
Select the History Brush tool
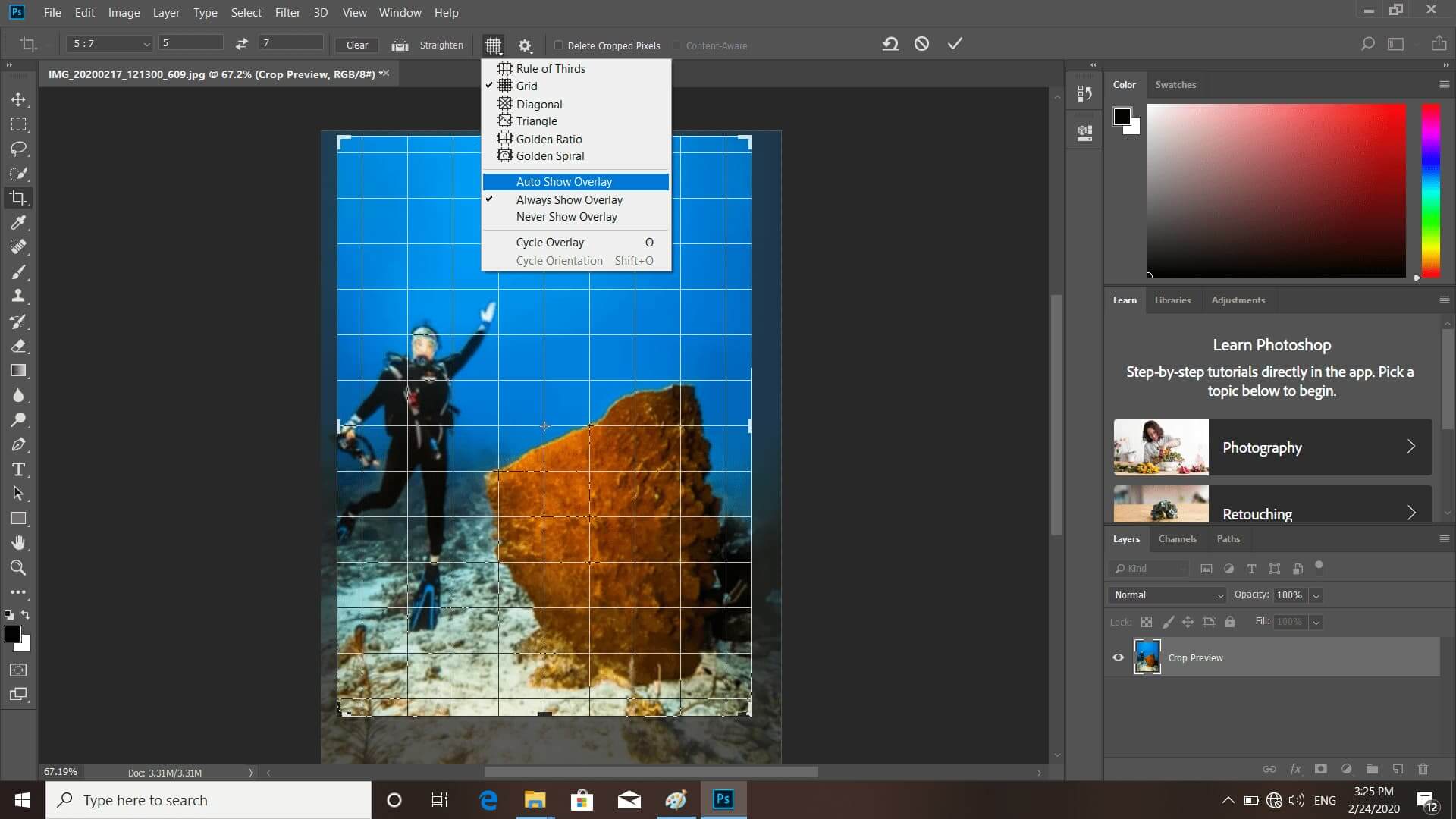coord(18,322)
